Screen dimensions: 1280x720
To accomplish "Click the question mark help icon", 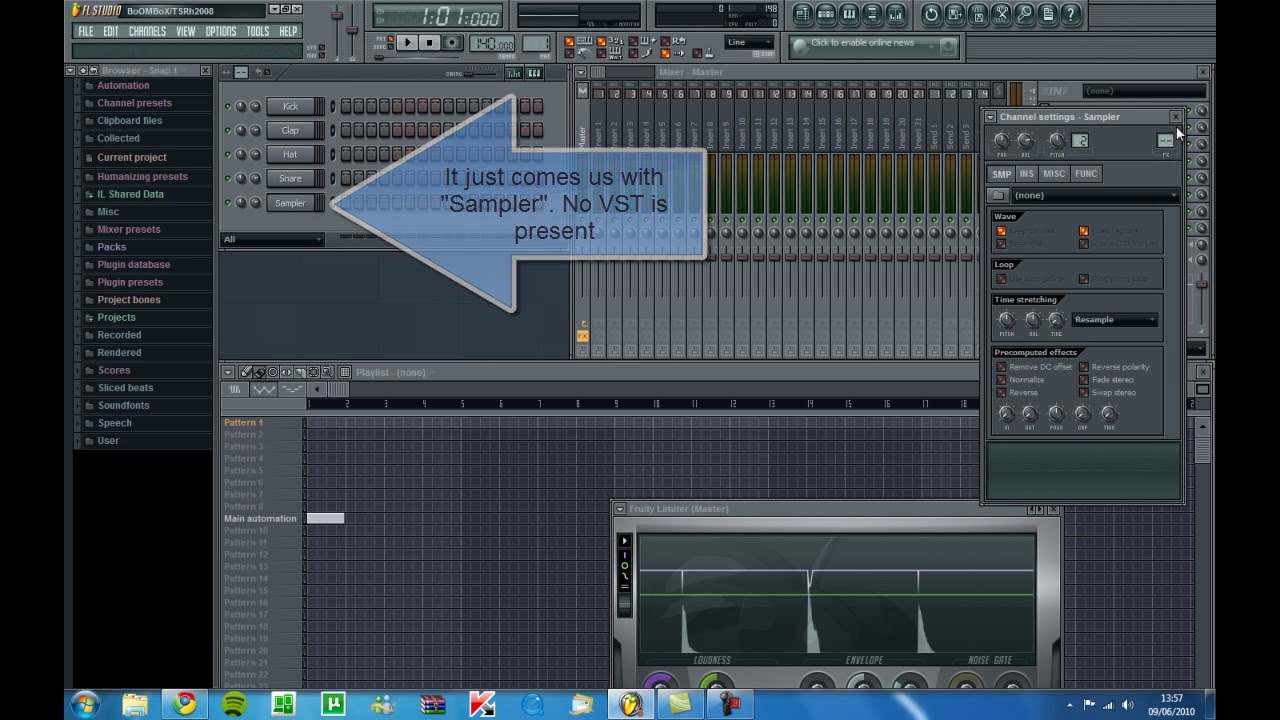I will [x=1071, y=14].
